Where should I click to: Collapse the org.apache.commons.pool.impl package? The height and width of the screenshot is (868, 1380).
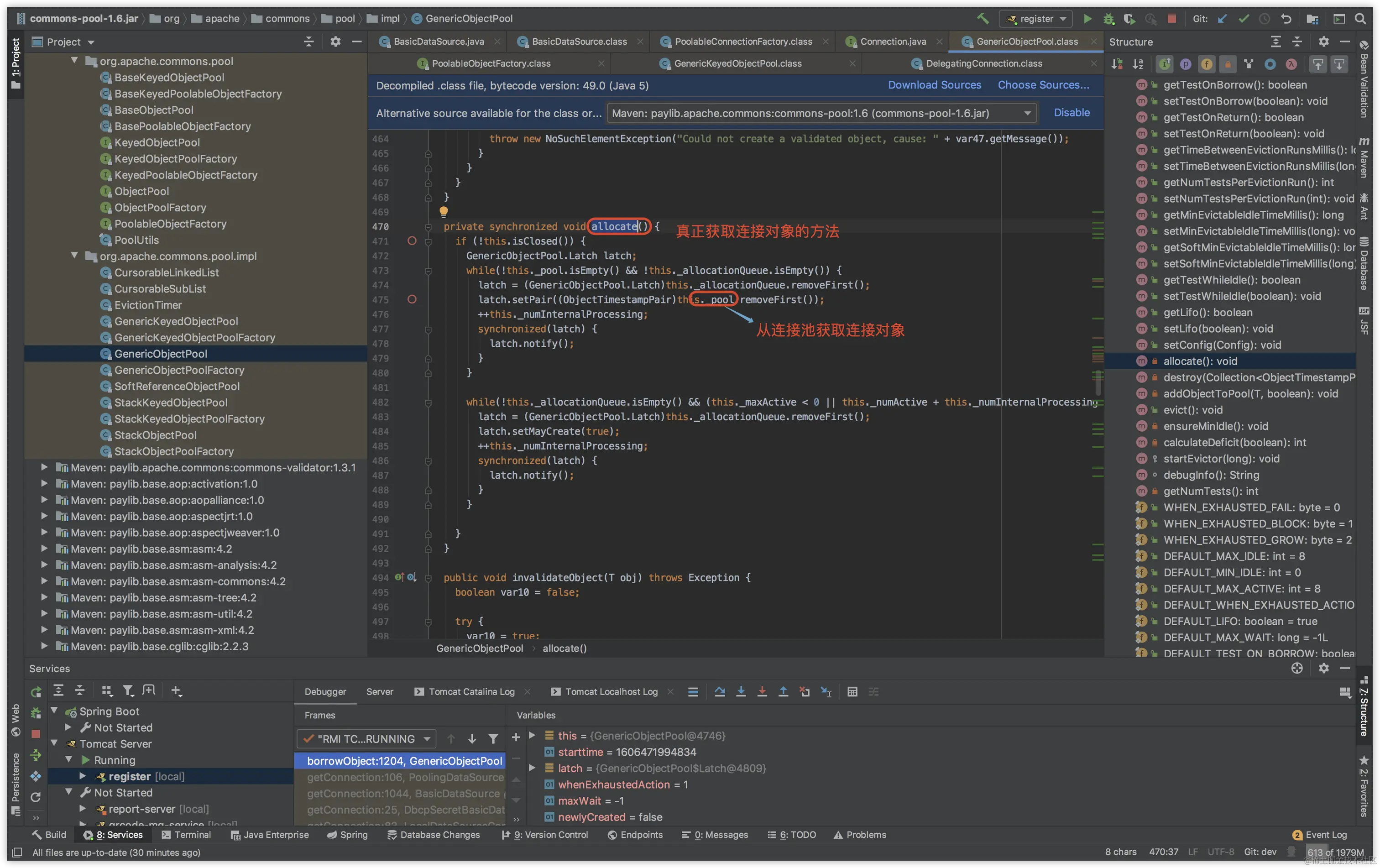click(x=74, y=256)
